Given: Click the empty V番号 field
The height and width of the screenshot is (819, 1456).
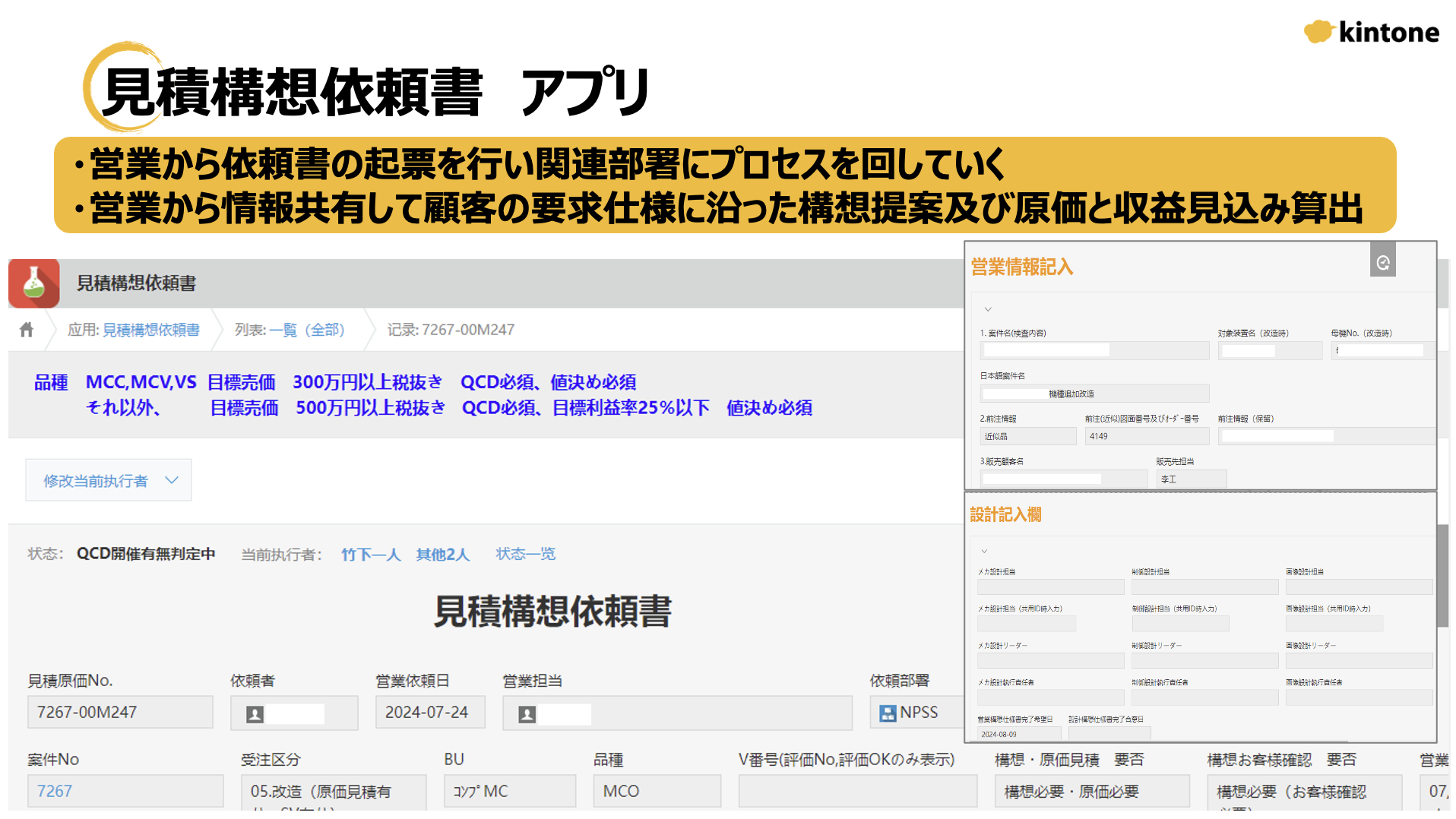Looking at the screenshot, I should [x=858, y=791].
